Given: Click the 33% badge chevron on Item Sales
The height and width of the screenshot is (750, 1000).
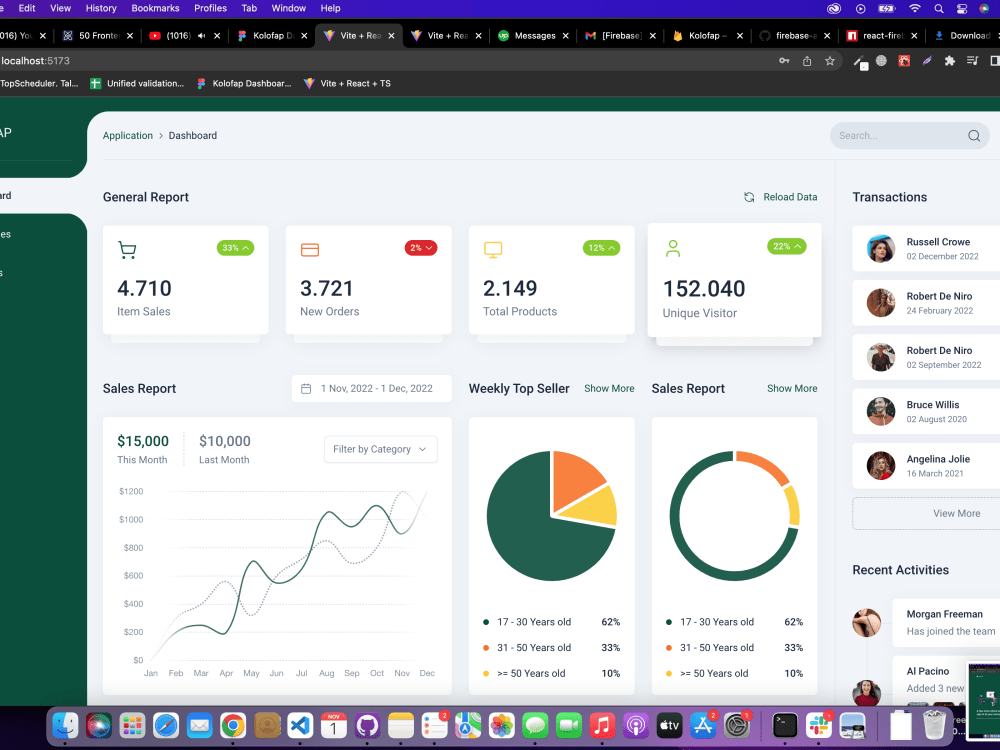Looking at the screenshot, I should pyautogui.click(x=246, y=247).
